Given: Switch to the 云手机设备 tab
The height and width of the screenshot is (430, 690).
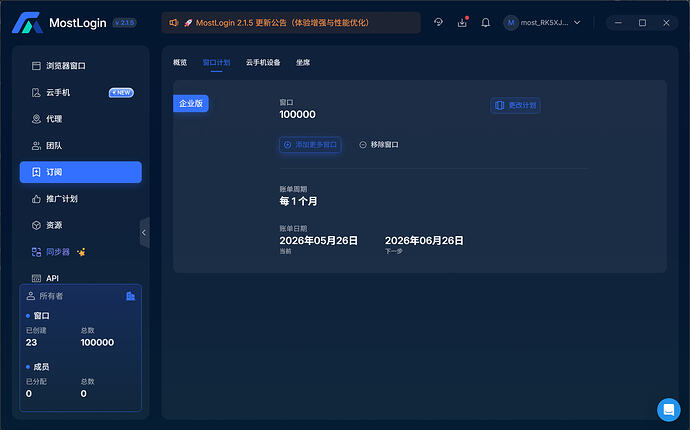Looking at the screenshot, I should click(263, 62).
